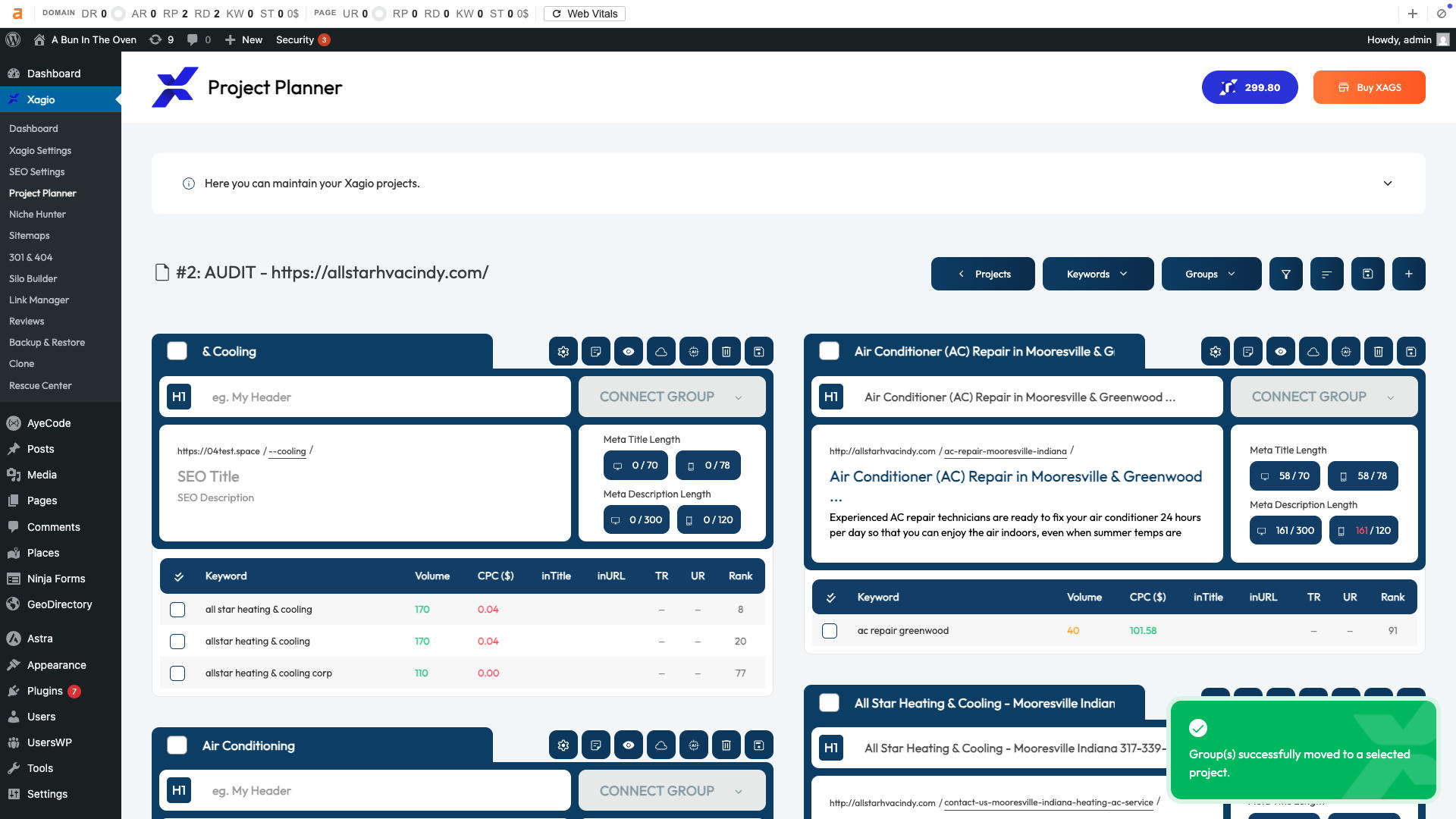Open CONNECT GROUP dropdown in Air Conditioning group
Viewport: 1456px width, 819px height.
[x=672, y=791]
